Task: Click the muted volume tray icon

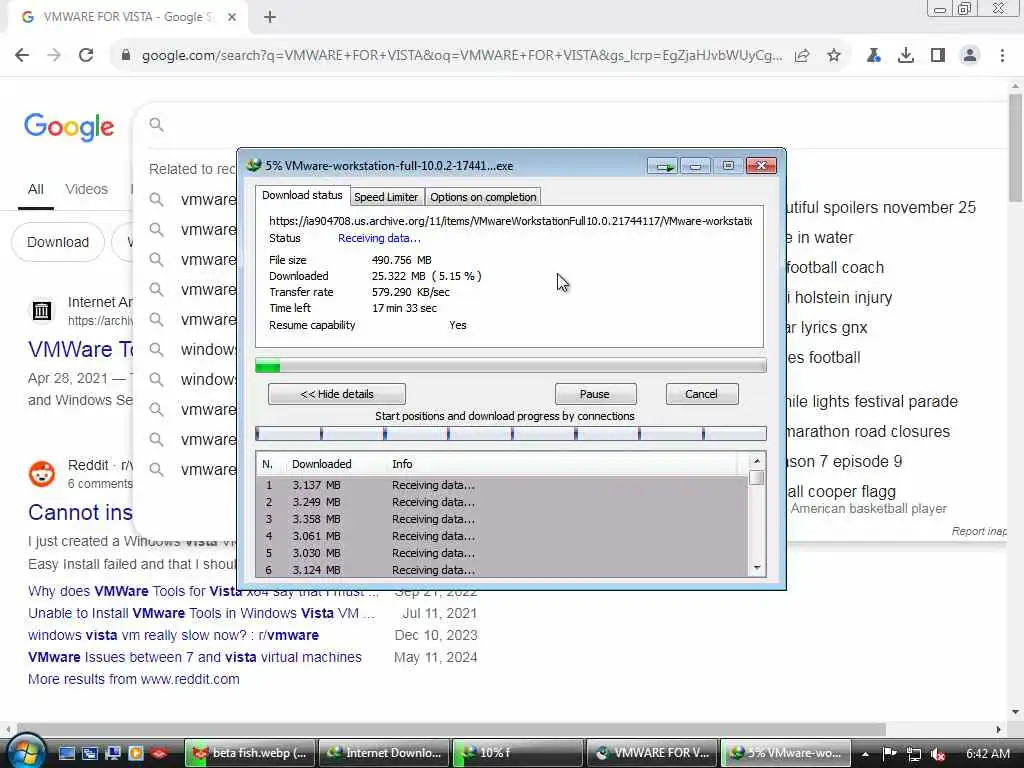Action: [x=938, y=754]
